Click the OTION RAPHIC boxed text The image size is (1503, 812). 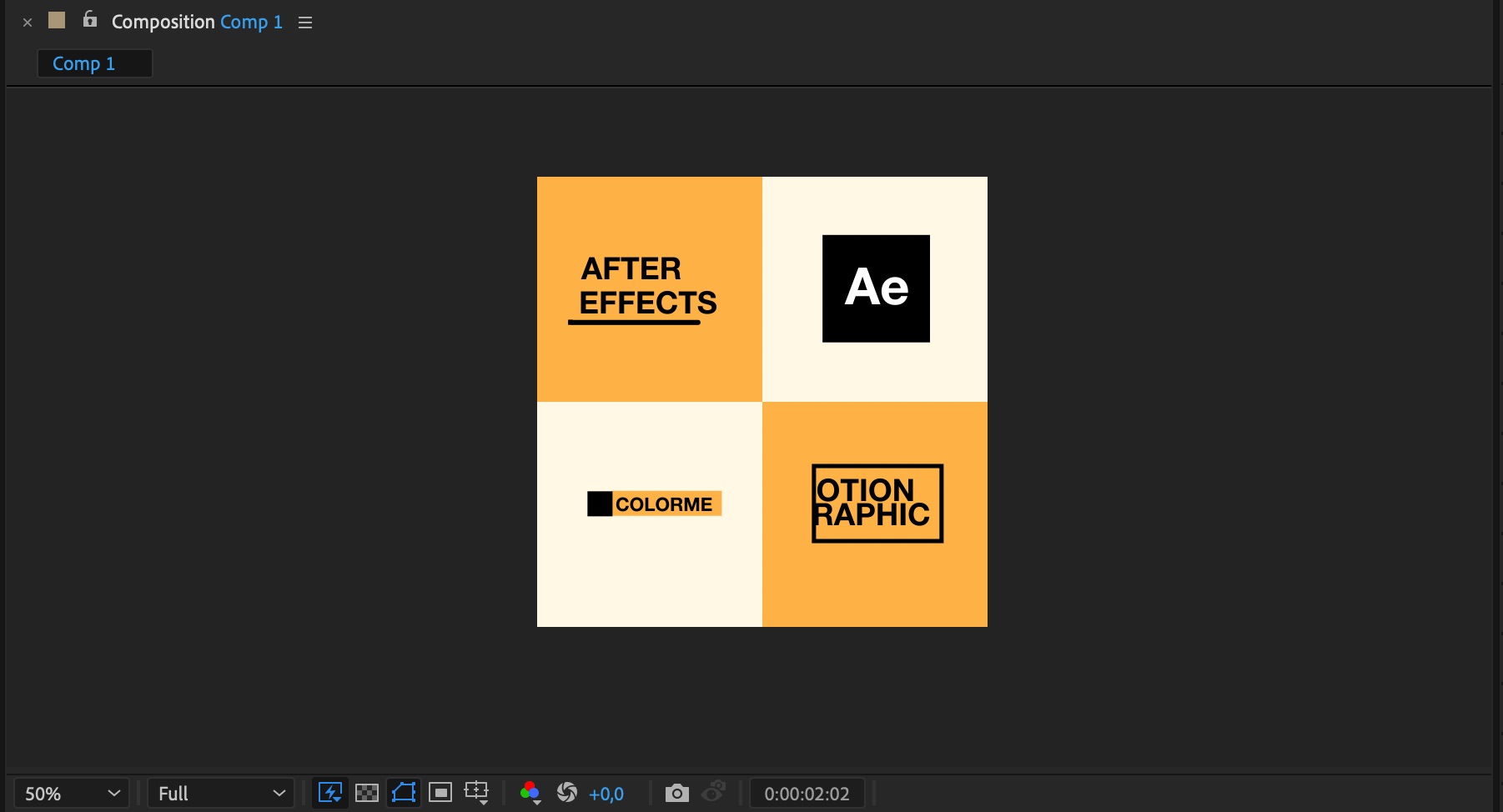tap(877, 504)
